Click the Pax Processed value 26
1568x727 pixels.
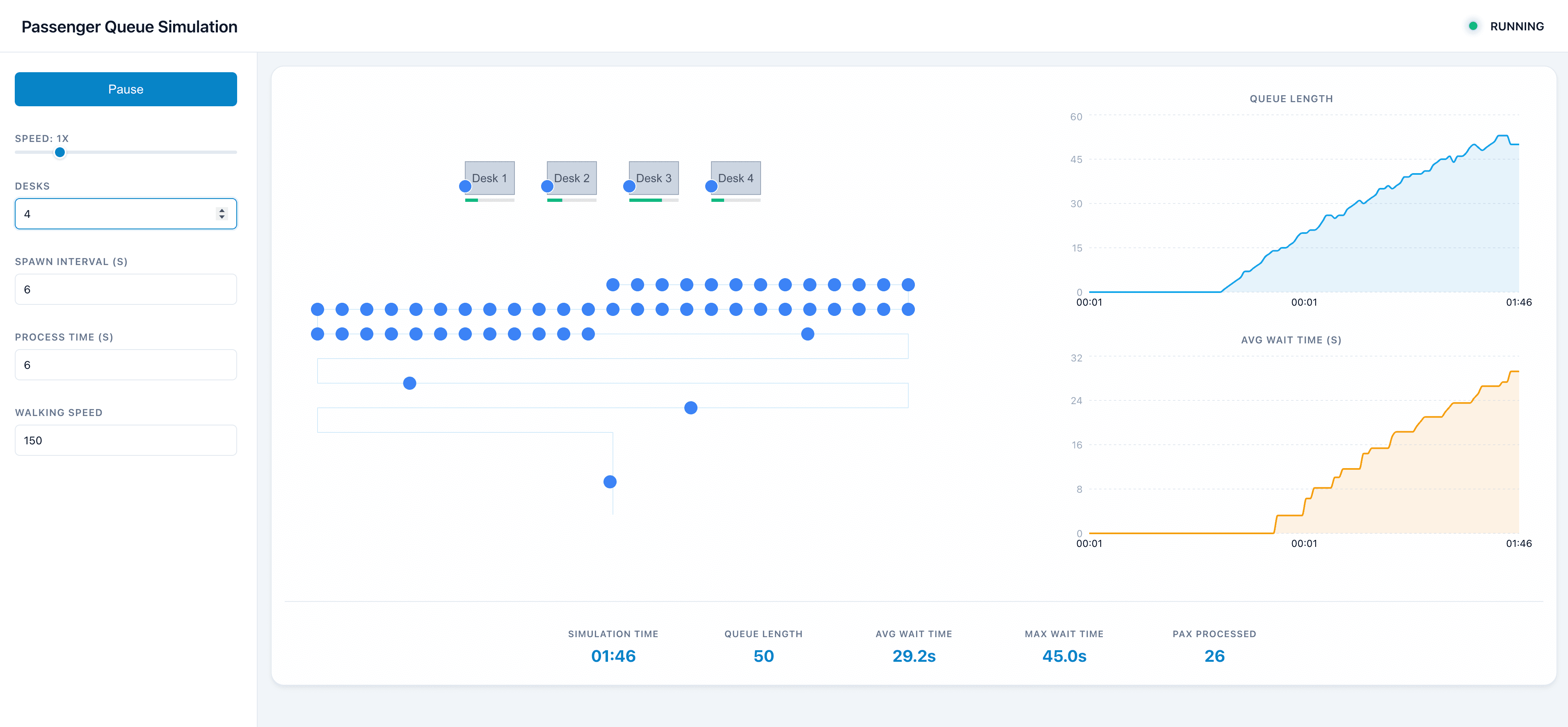tap(1214, 656)
